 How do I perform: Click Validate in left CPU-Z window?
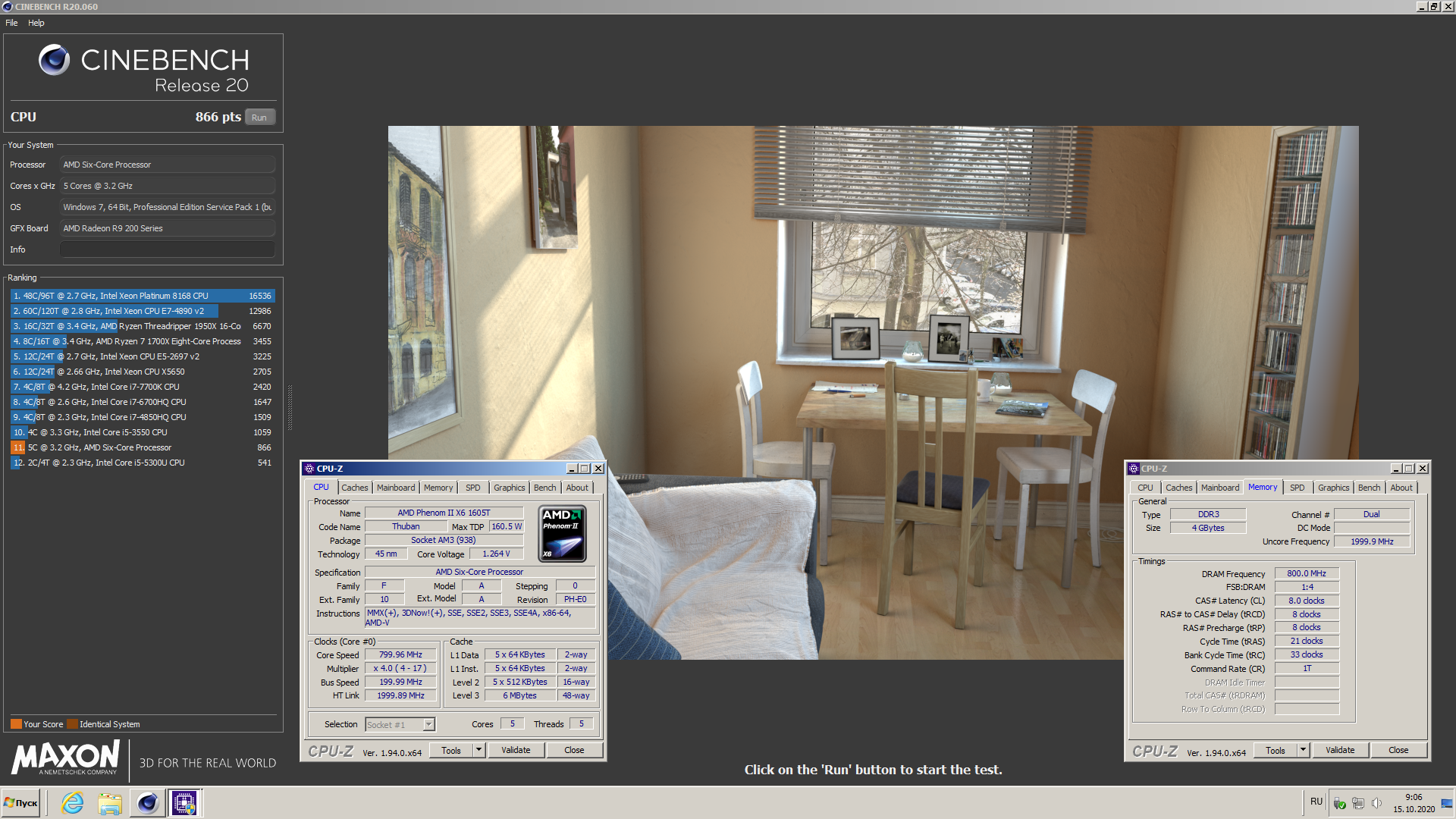(x=516, y=750)
